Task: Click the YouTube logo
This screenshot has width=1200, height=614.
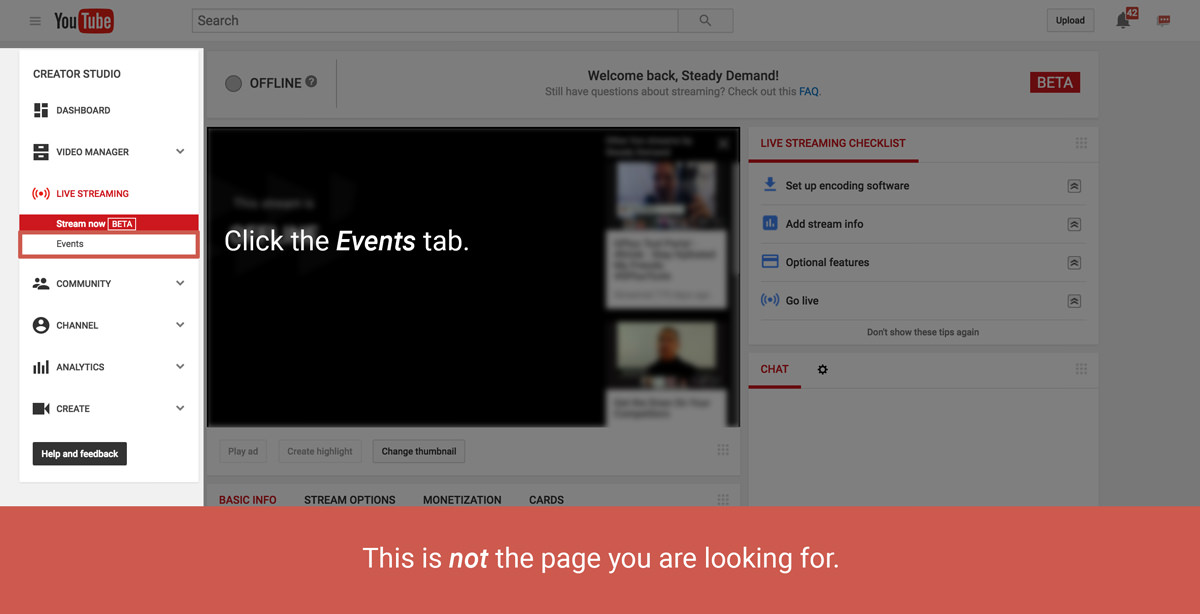Action: click(83, 20)
